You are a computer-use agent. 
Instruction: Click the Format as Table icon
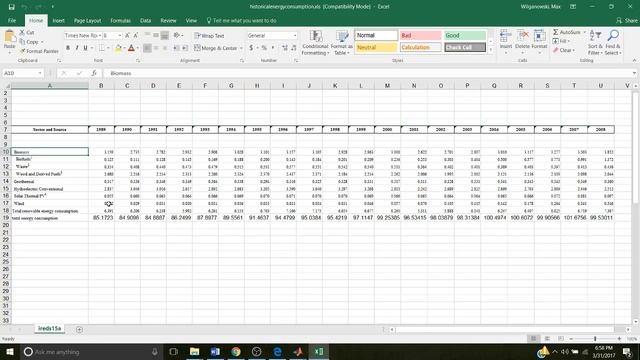click(x=342, y=37)
